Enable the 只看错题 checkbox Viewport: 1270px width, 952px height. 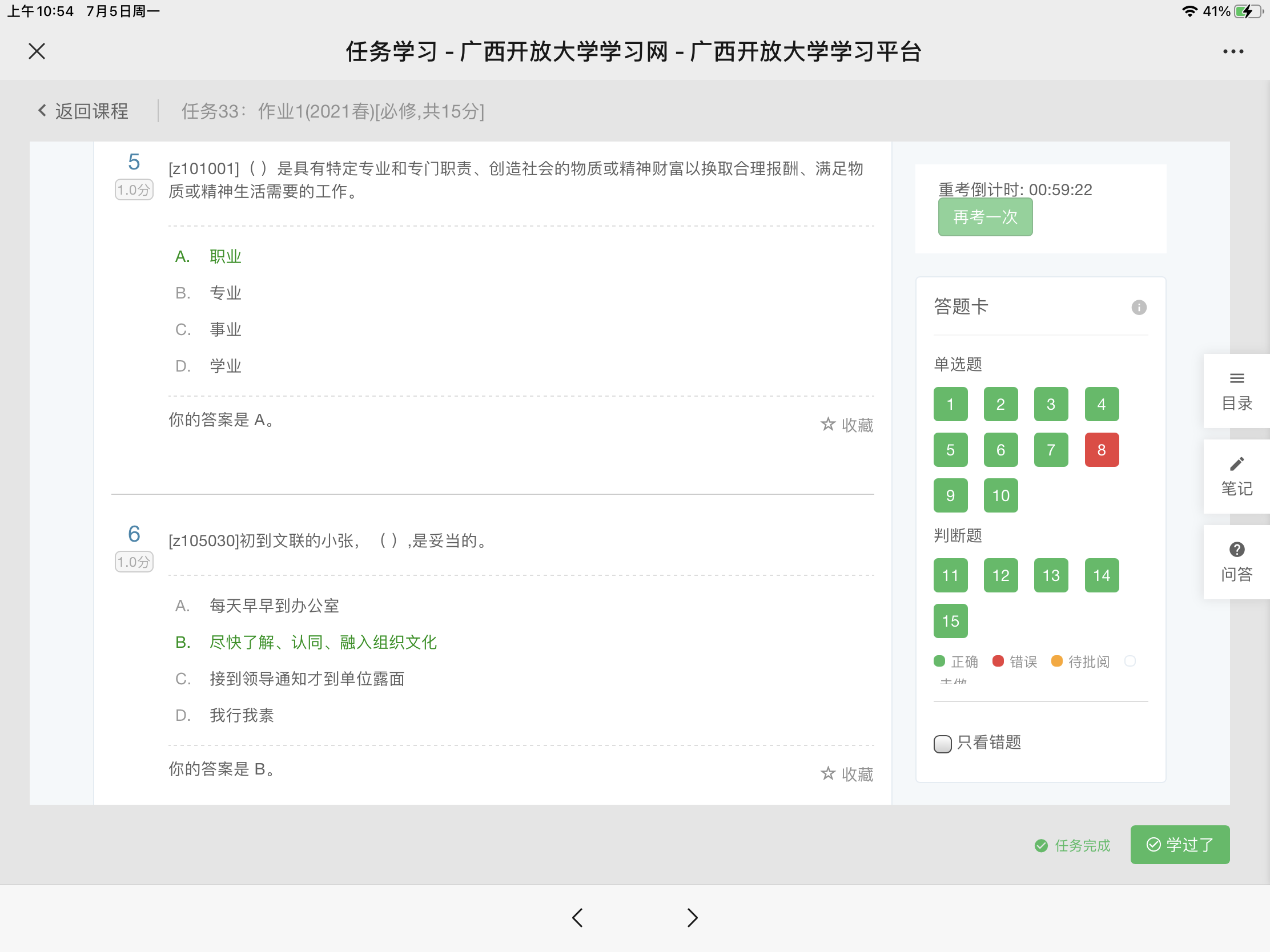(x=942, y=743)
